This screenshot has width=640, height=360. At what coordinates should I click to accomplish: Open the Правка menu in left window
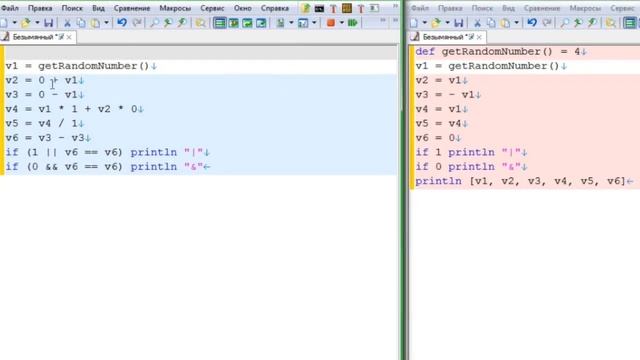click(x=40, y=8)
